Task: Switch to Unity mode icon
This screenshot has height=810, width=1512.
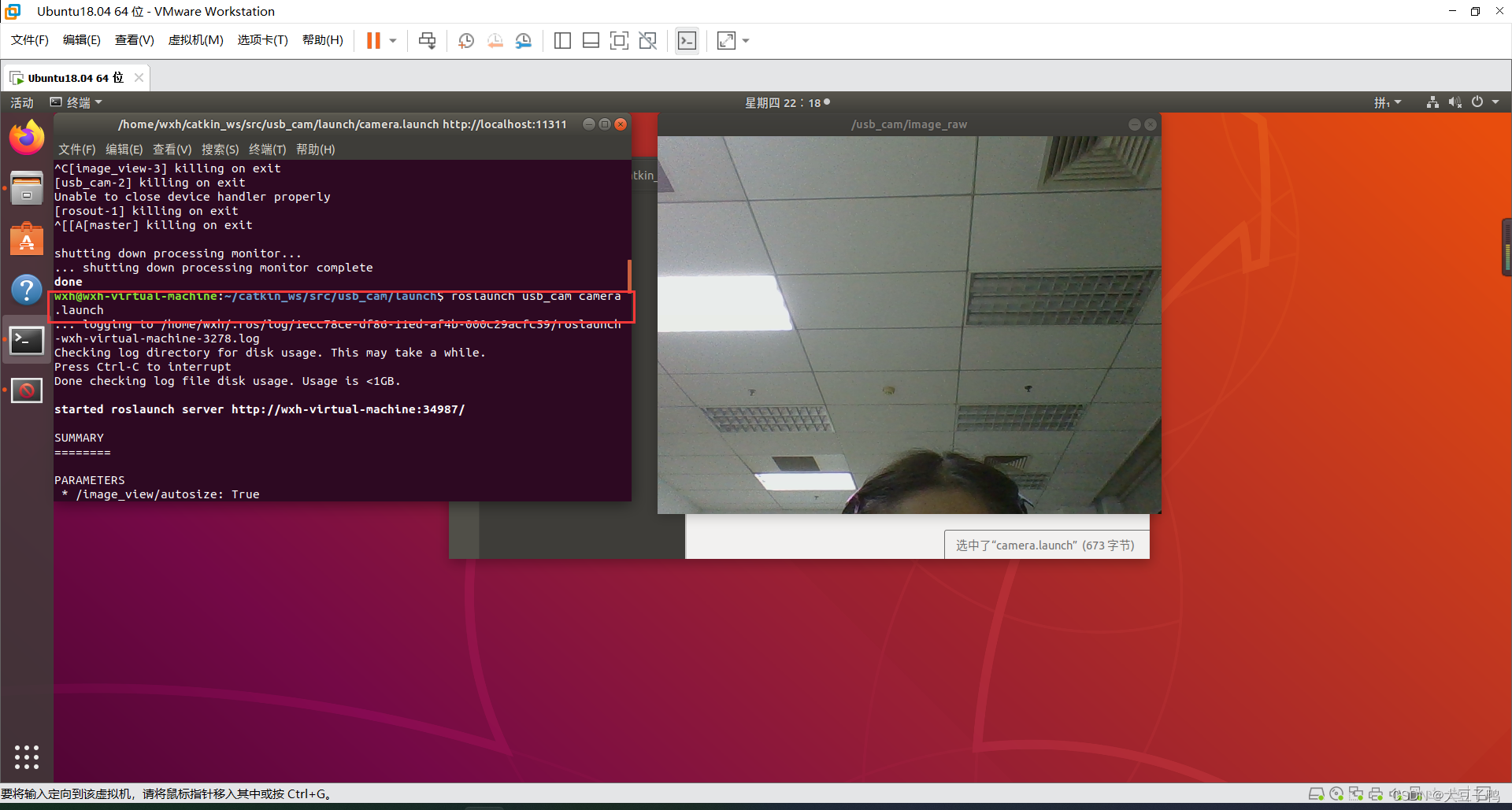Action: click(647, 40)
